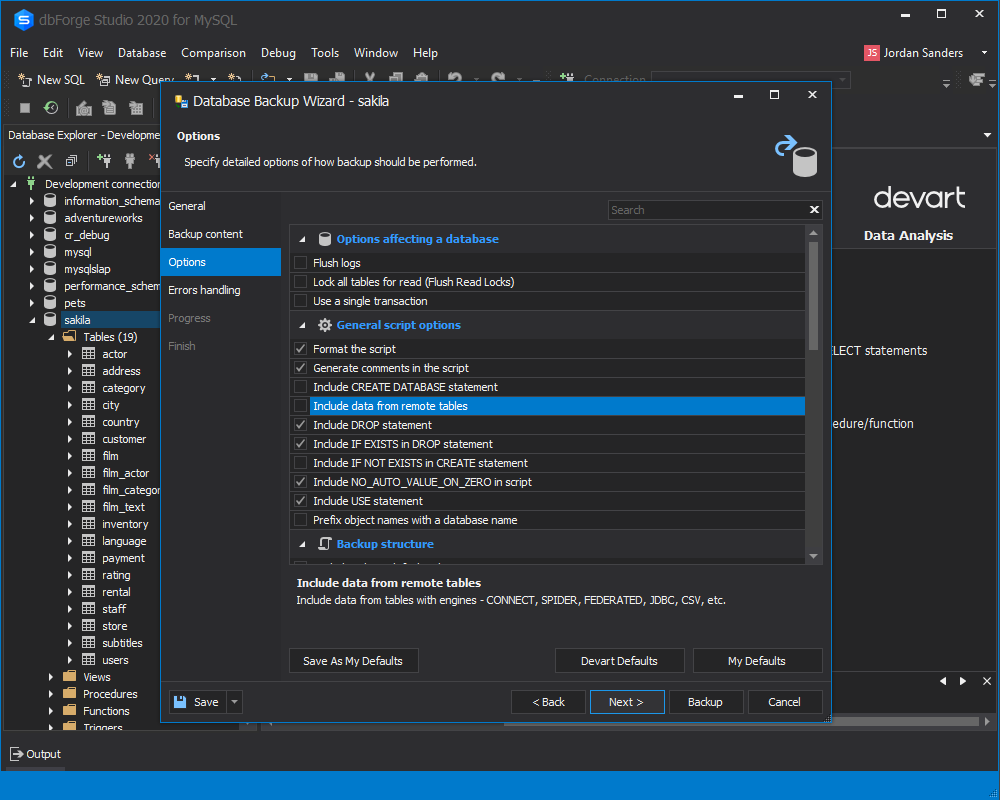Click the Open file blue arrow toolbar icon
Image resolution: width=1000 pixels, height=800 pixels.
268,79
